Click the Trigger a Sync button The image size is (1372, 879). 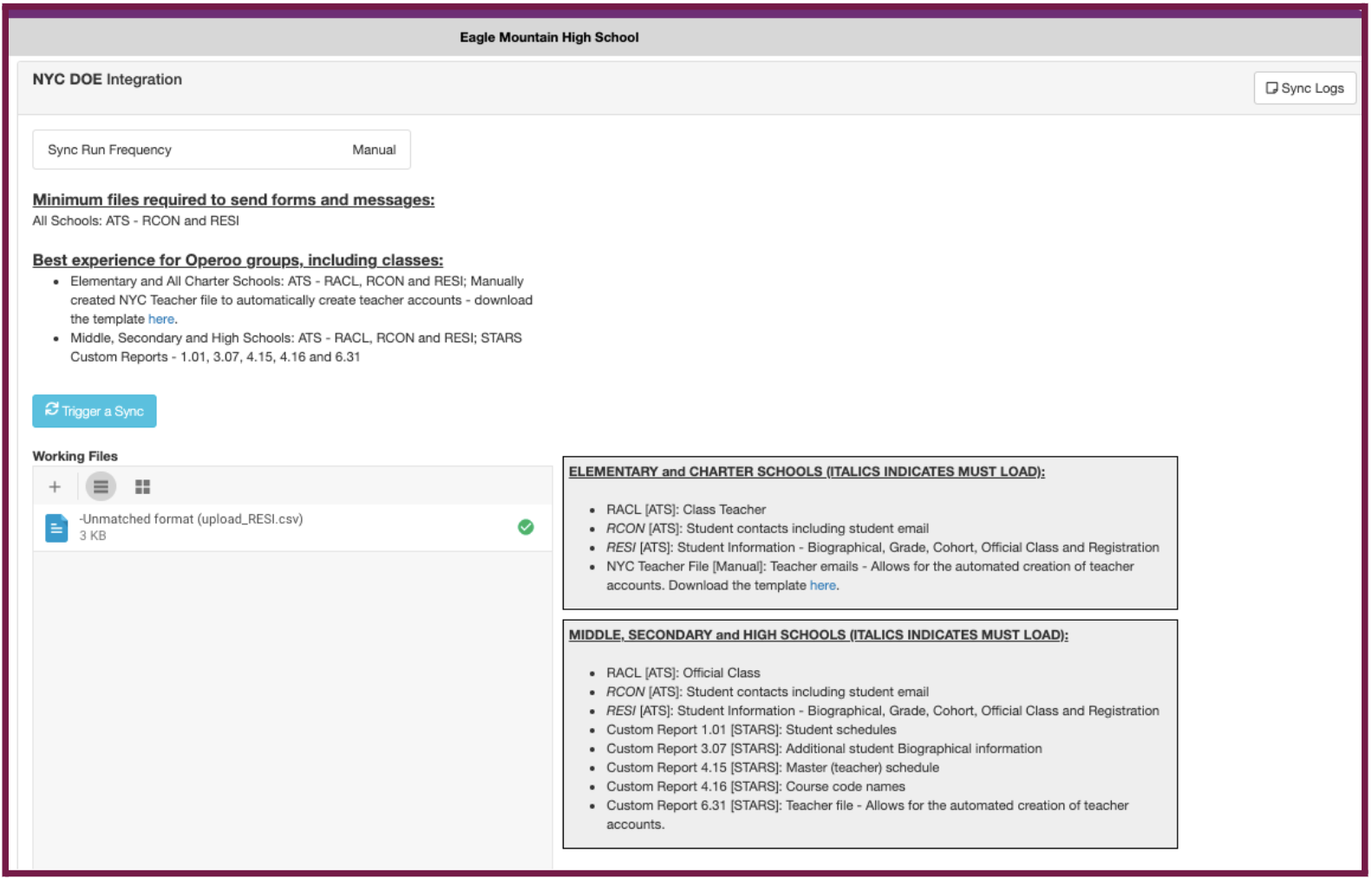pyautogui.click(x=95, y=411)
